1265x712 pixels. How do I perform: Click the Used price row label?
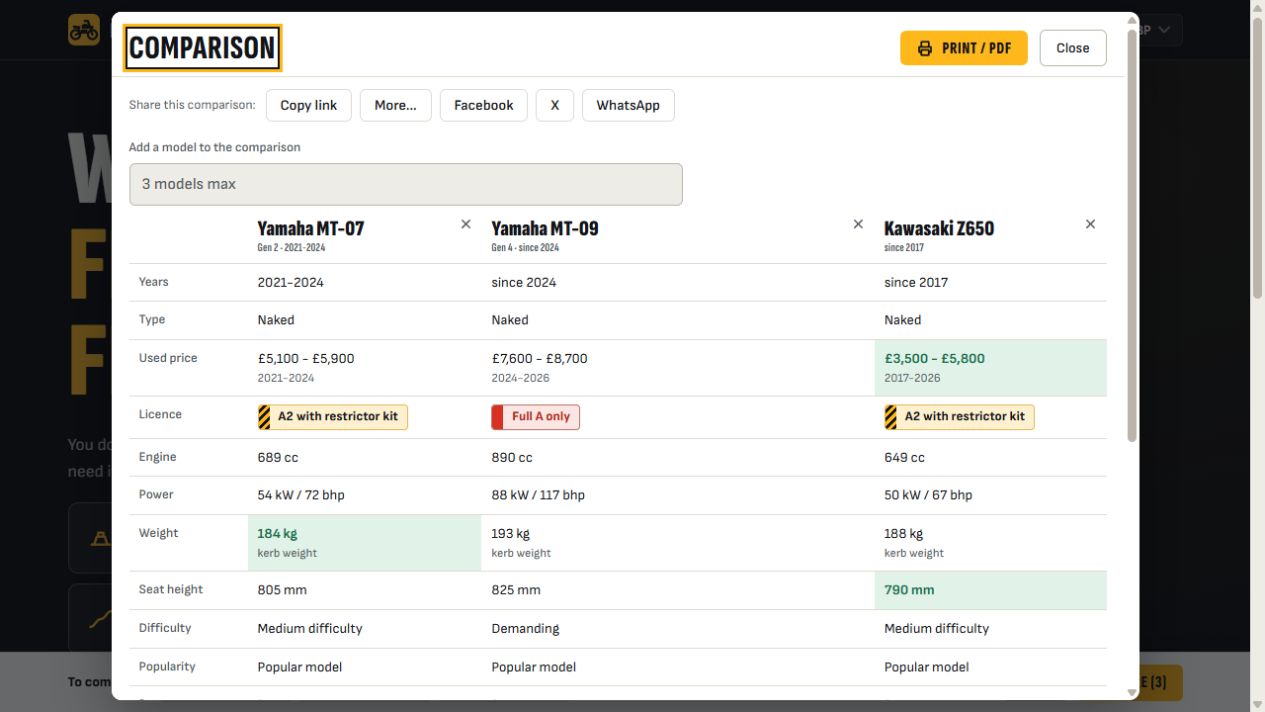click(x=168, y=358)
